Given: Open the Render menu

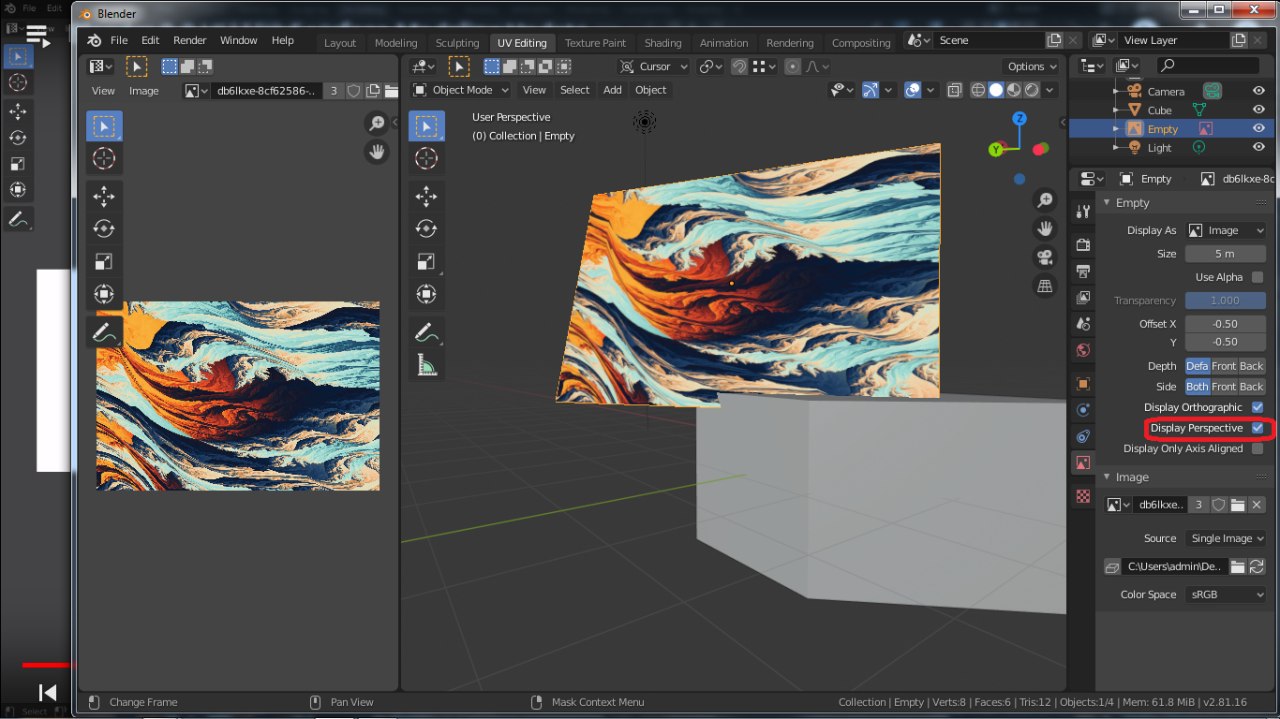Looking at the screenshot, I should pyautogui.click(x=190, y=40).
